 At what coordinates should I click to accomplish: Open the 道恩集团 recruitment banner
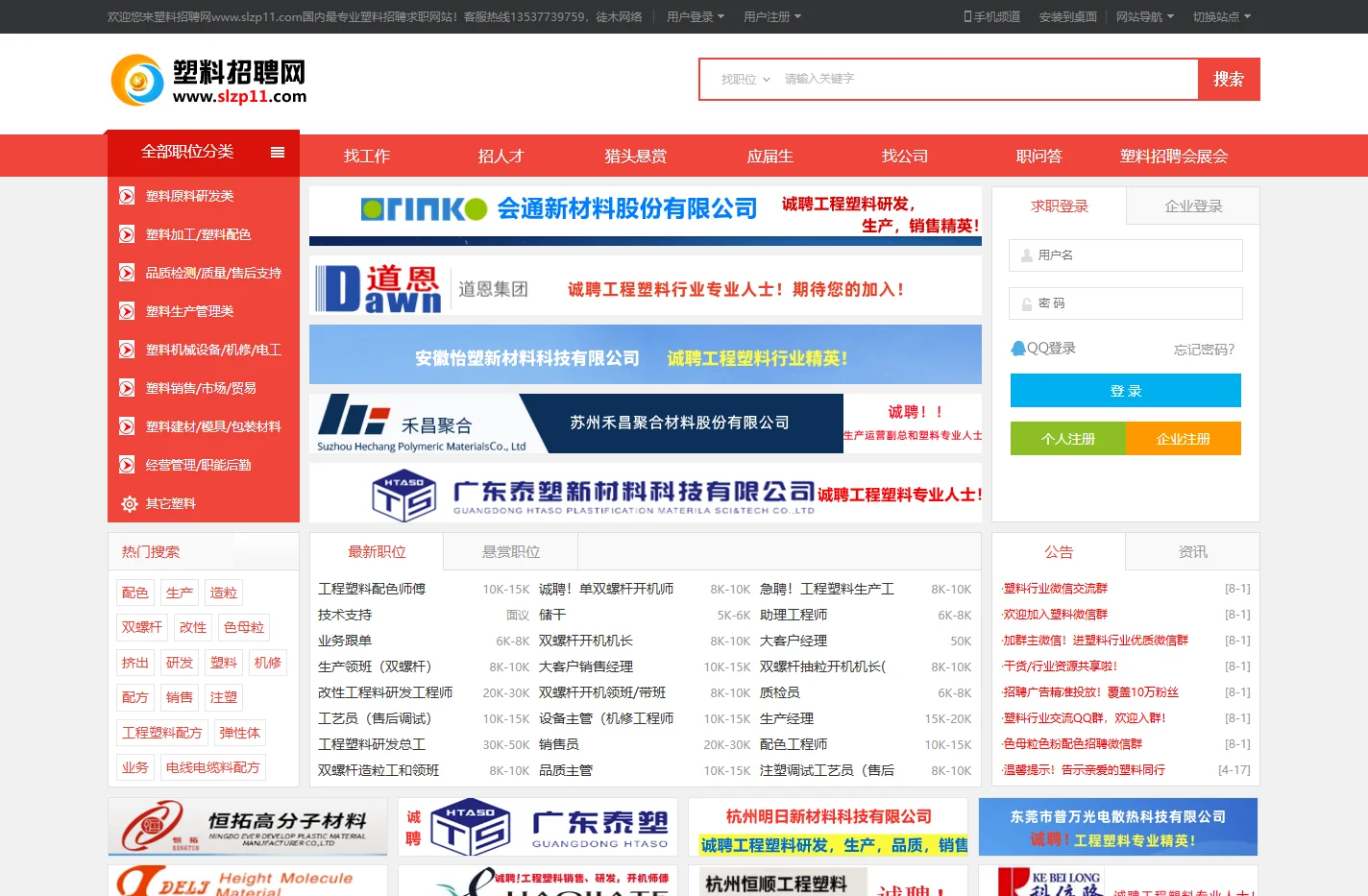coord(646,285)
